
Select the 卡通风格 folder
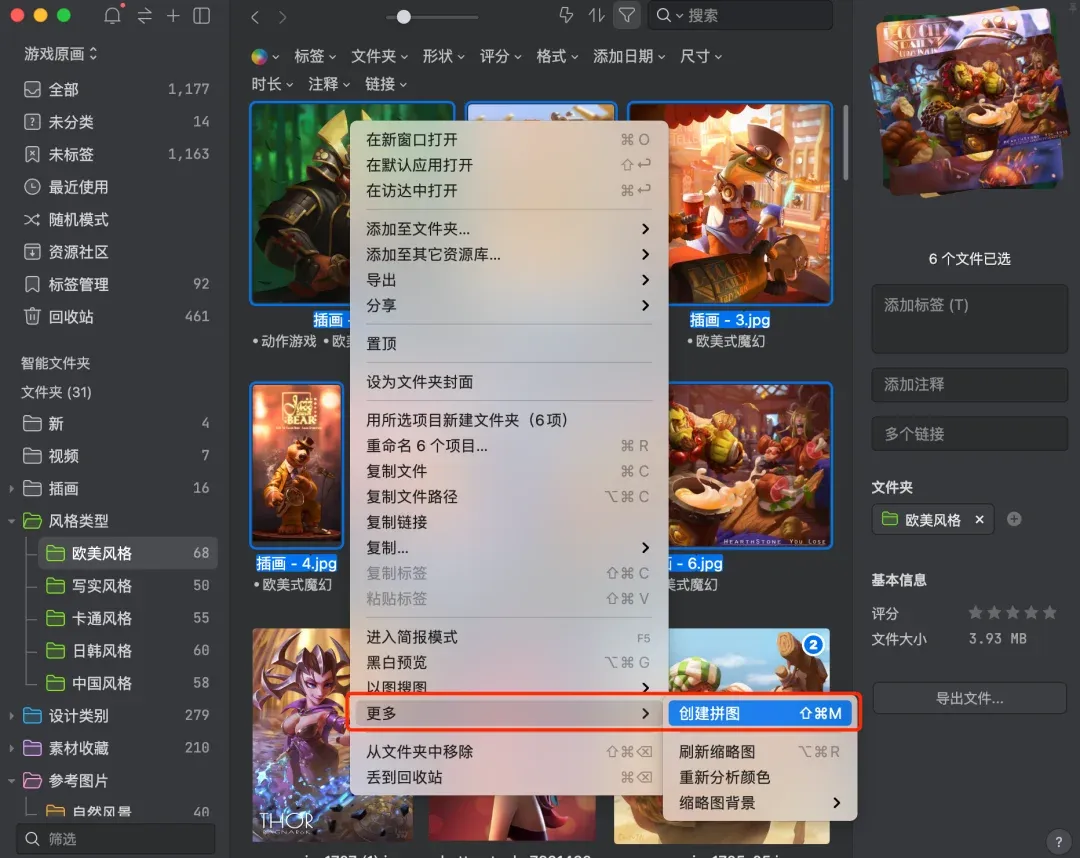[x=127, y=618]
